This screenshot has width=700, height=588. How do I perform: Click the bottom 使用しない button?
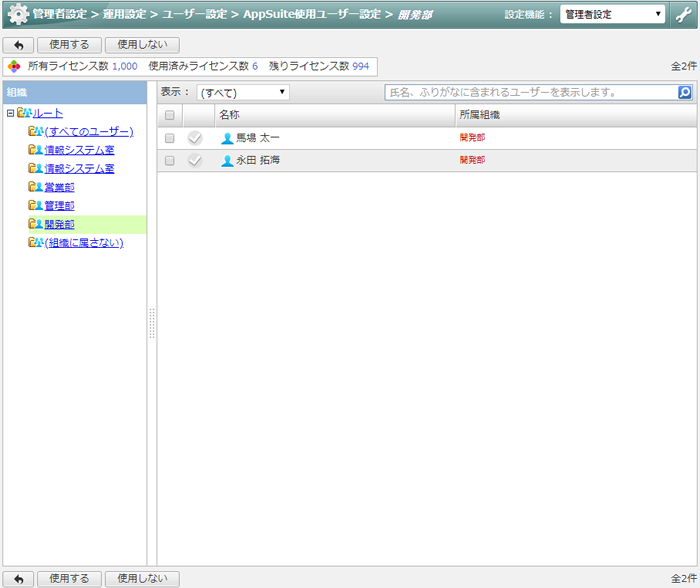pos(142,579)
